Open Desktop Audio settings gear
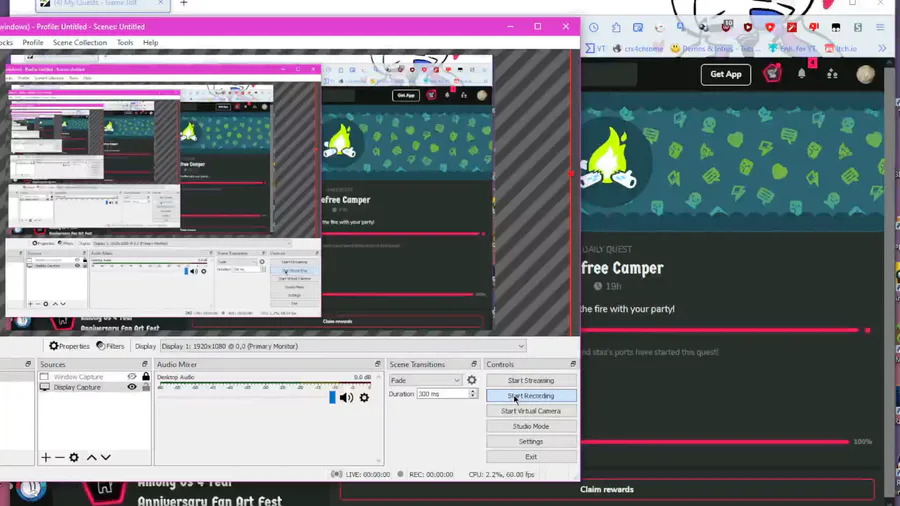Image resolution: width=900 pixels, height=506 pixels. coord(364,398)
